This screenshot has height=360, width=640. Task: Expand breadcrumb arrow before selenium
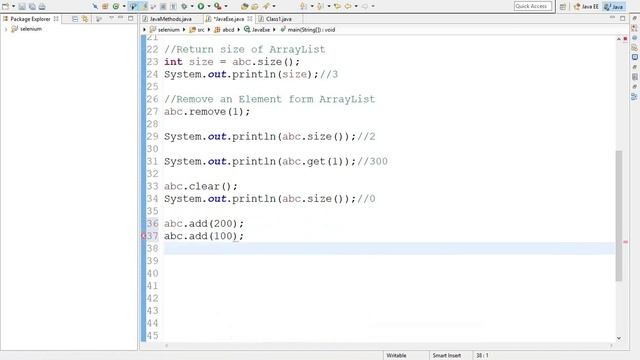point(144,30)
